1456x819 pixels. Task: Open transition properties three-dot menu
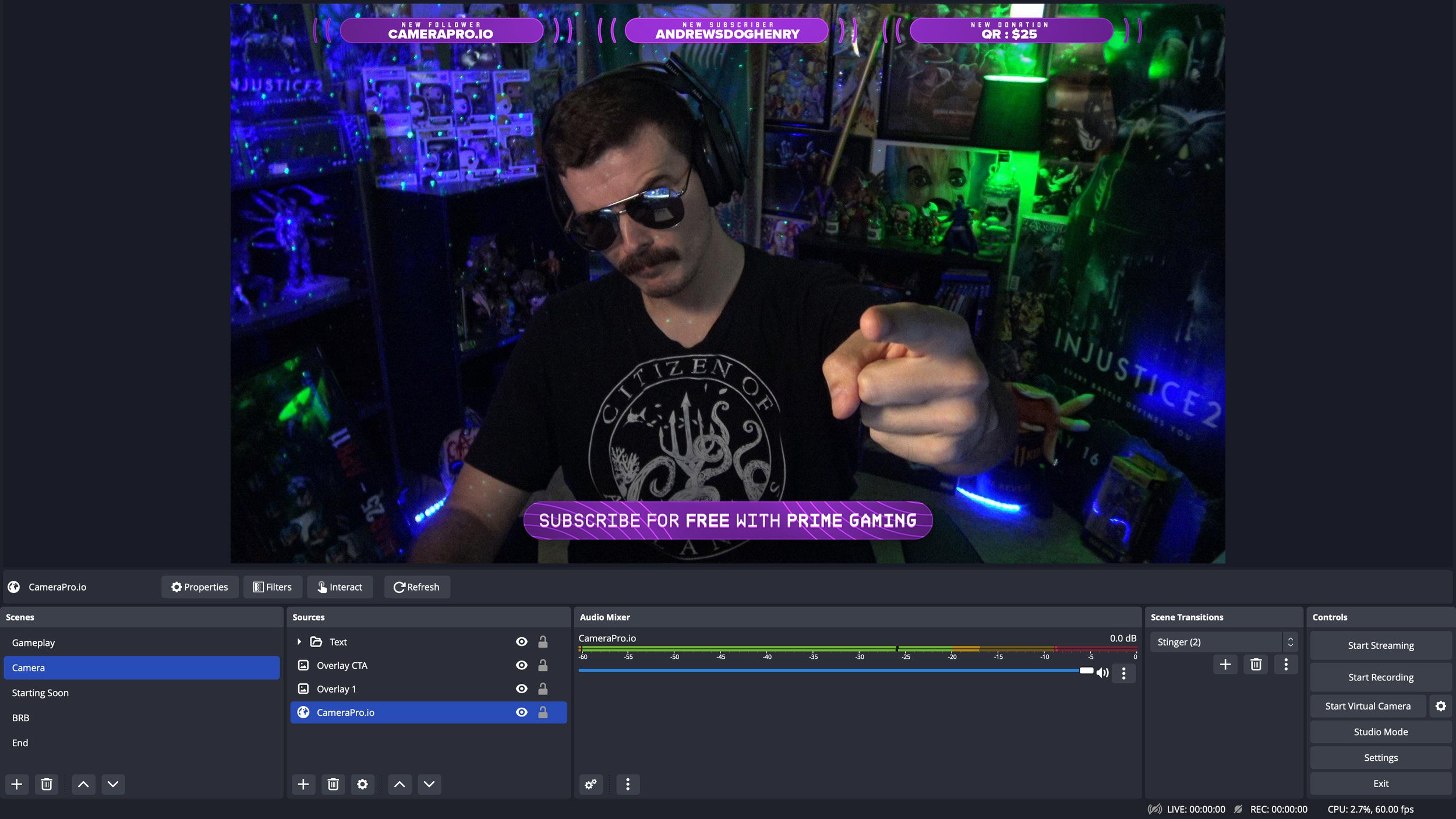coord(1286,664)
